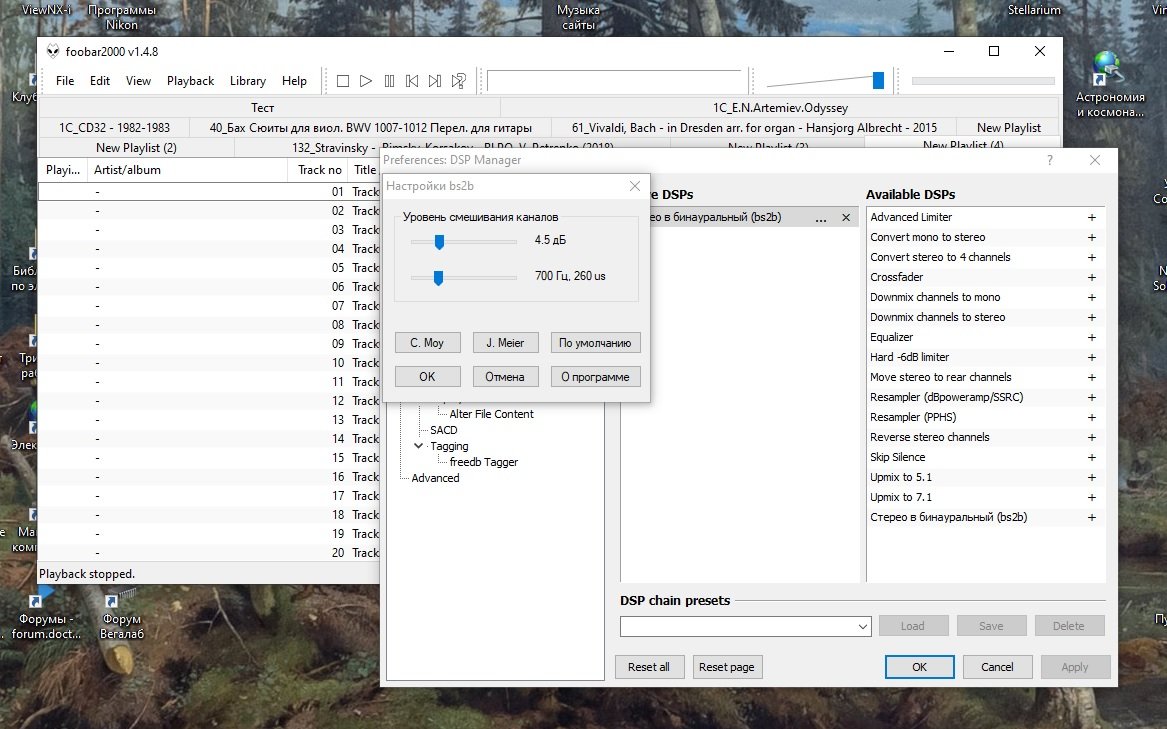Add Reverse stereo channels DSP
Screen dimensions: 1167x729
(1092, 438)
